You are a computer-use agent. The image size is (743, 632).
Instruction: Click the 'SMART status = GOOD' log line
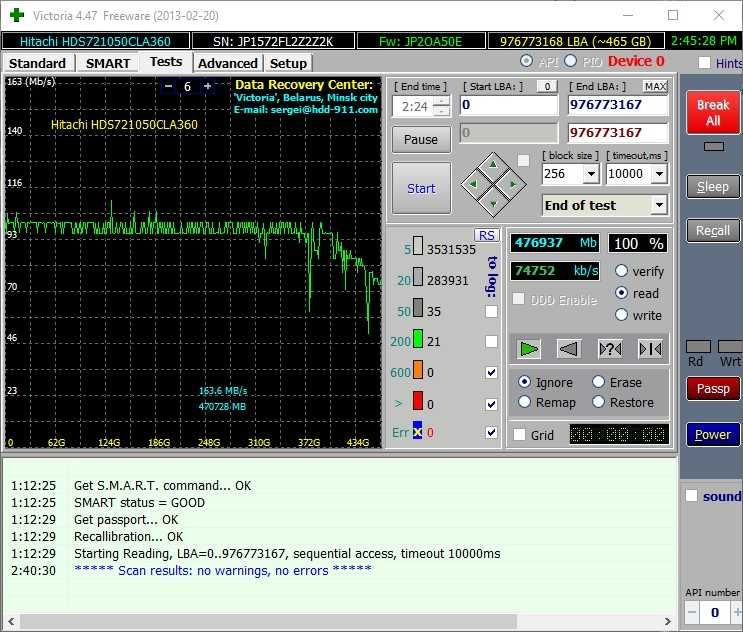tap(139, 503)
